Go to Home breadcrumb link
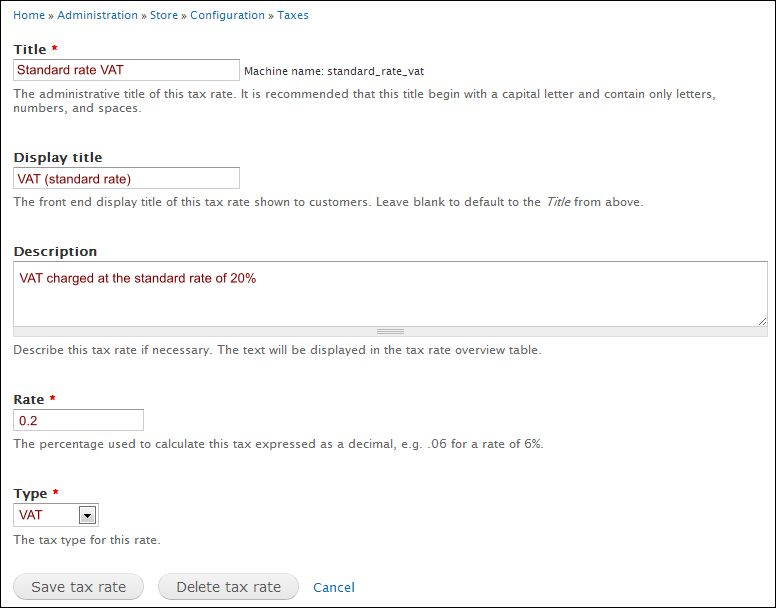This screenshot has height=608, width=776. point(29,15)
